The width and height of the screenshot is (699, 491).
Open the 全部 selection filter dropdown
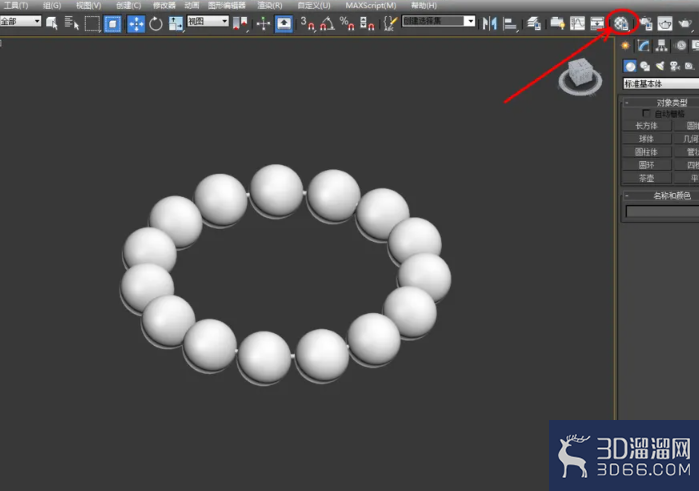(x=21, y=21)
